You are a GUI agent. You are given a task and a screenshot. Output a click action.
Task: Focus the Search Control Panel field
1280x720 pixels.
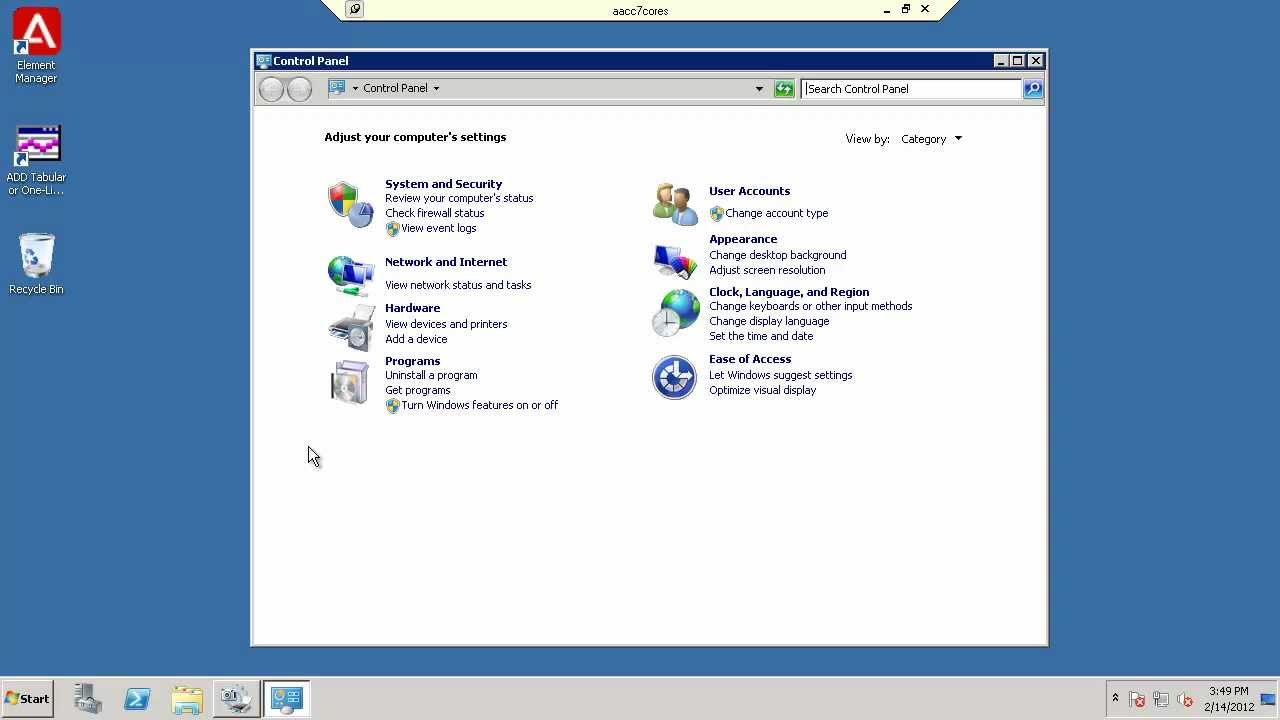coord(911,89)
